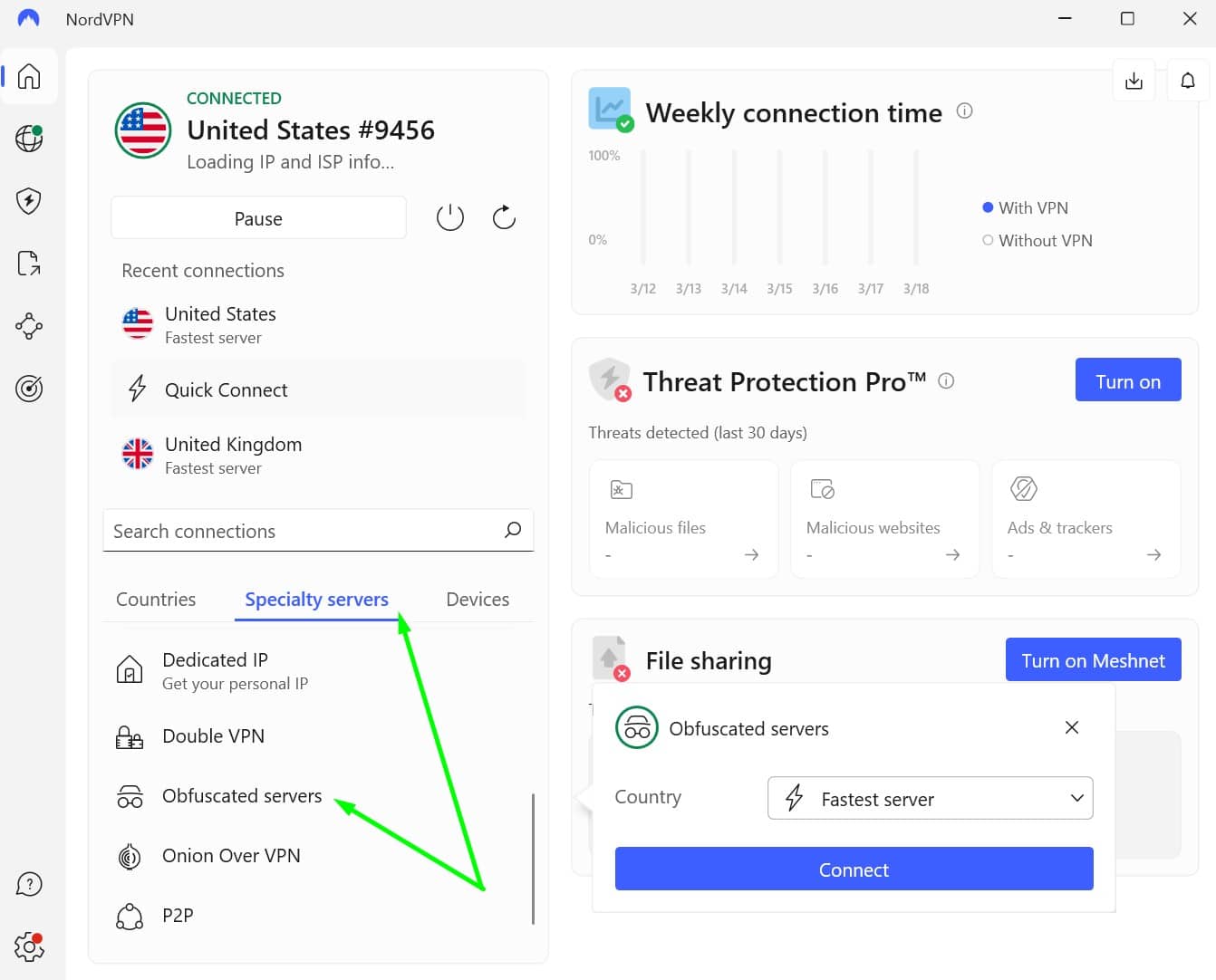
Task: Click info icon beside Weekly connection time
Action: (965, 110)
